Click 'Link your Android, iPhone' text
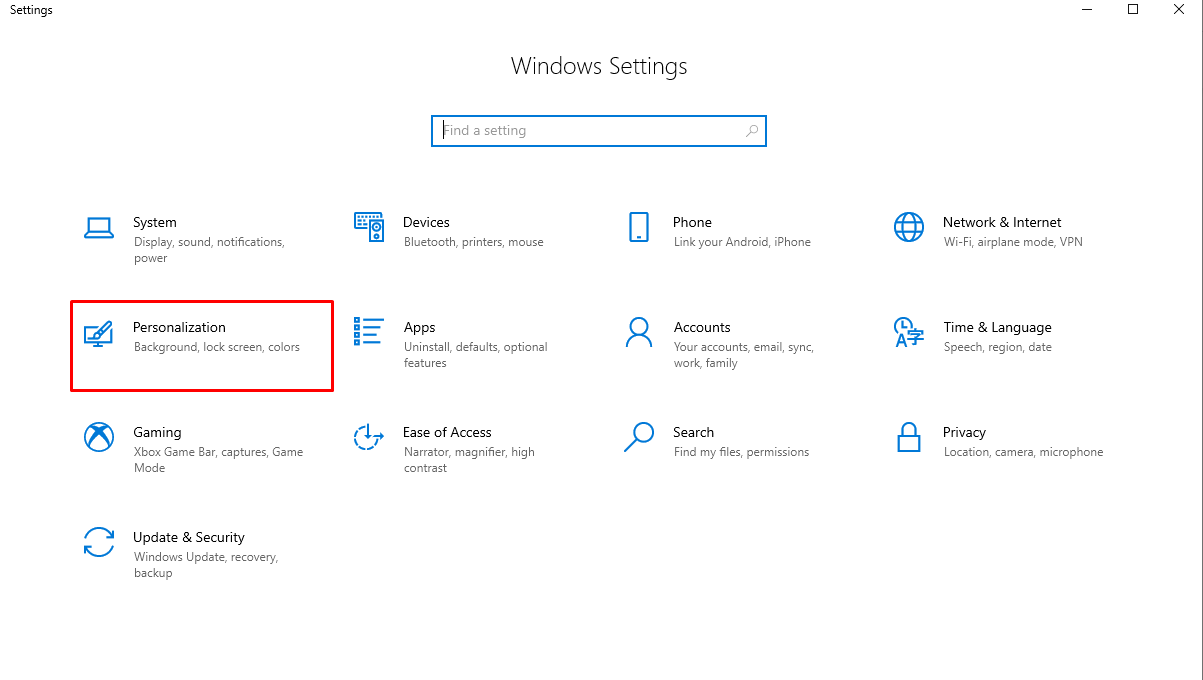The width and height of the screenshot is (1203, 680). (742, 242)
